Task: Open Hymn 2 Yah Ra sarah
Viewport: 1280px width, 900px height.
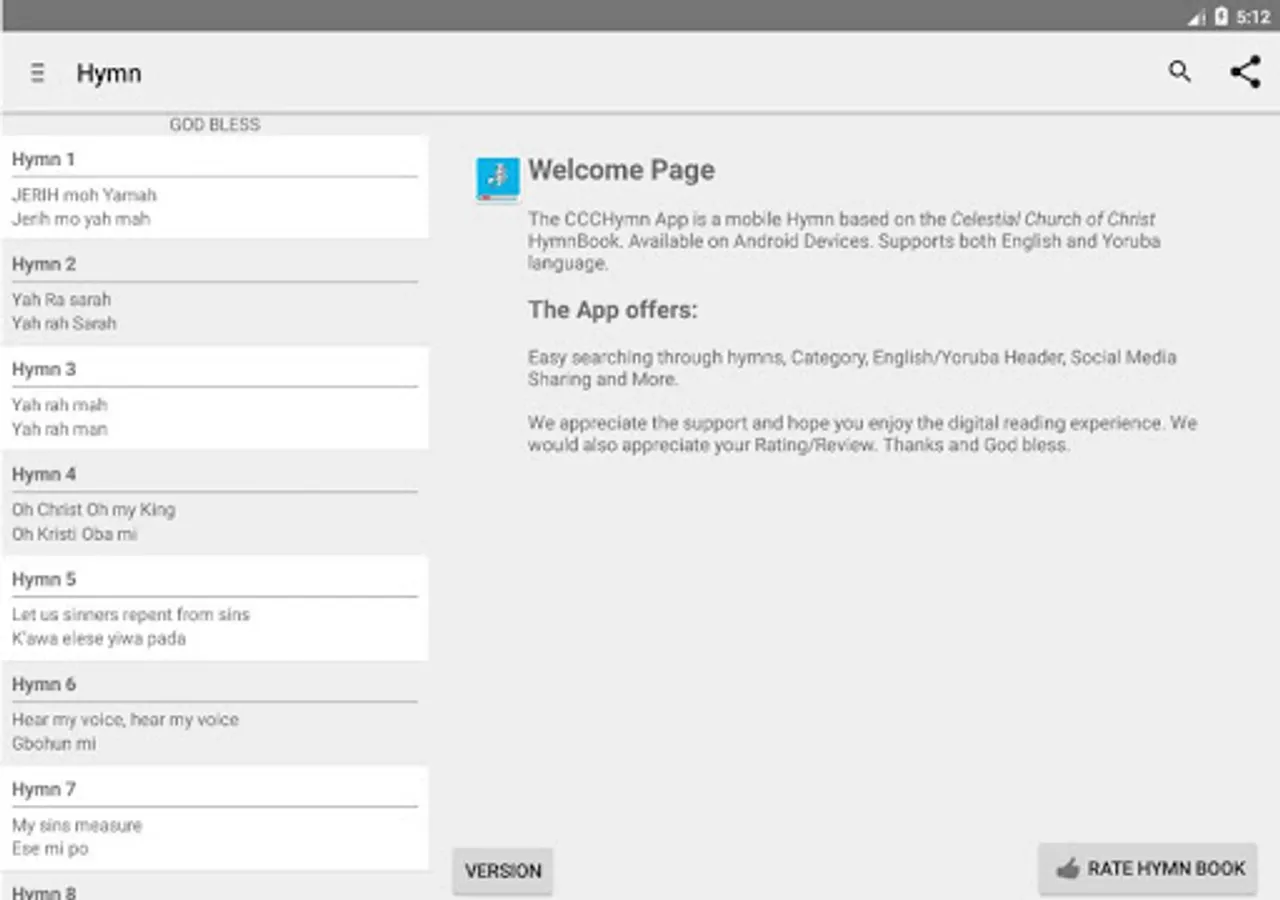Action: click(214, 293)
